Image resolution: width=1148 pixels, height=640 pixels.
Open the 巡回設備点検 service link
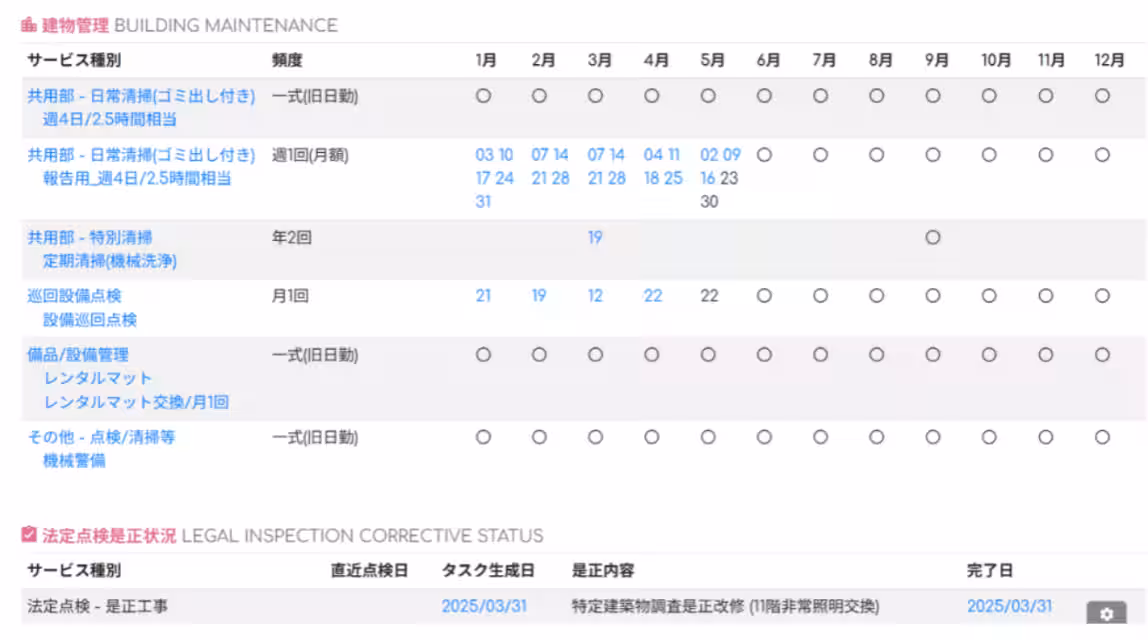click(x=75, y=296)
